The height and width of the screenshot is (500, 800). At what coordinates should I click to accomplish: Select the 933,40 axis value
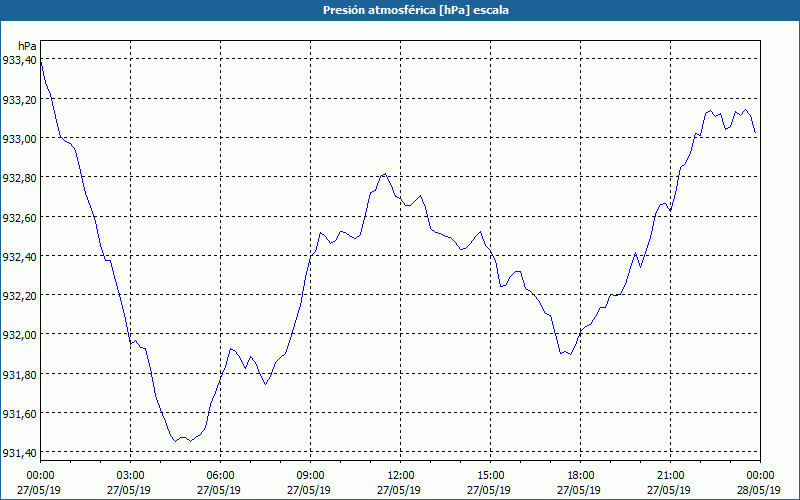[19, 60]
